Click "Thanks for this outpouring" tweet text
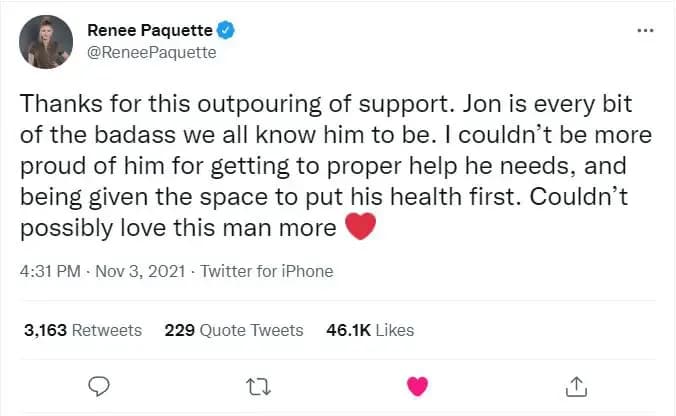 point(146,105)
